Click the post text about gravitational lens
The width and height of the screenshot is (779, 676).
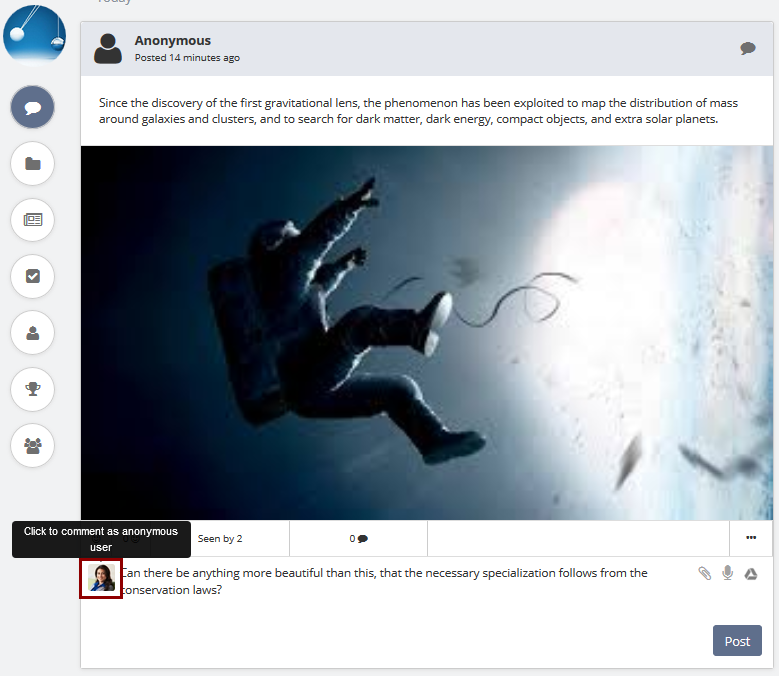point(418,111)
